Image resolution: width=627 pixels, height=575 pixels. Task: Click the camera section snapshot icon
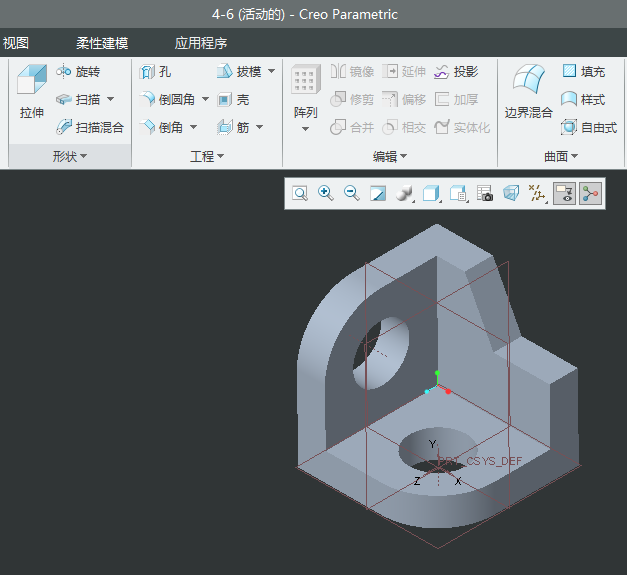pyautogui.click(x=485, y=194)
